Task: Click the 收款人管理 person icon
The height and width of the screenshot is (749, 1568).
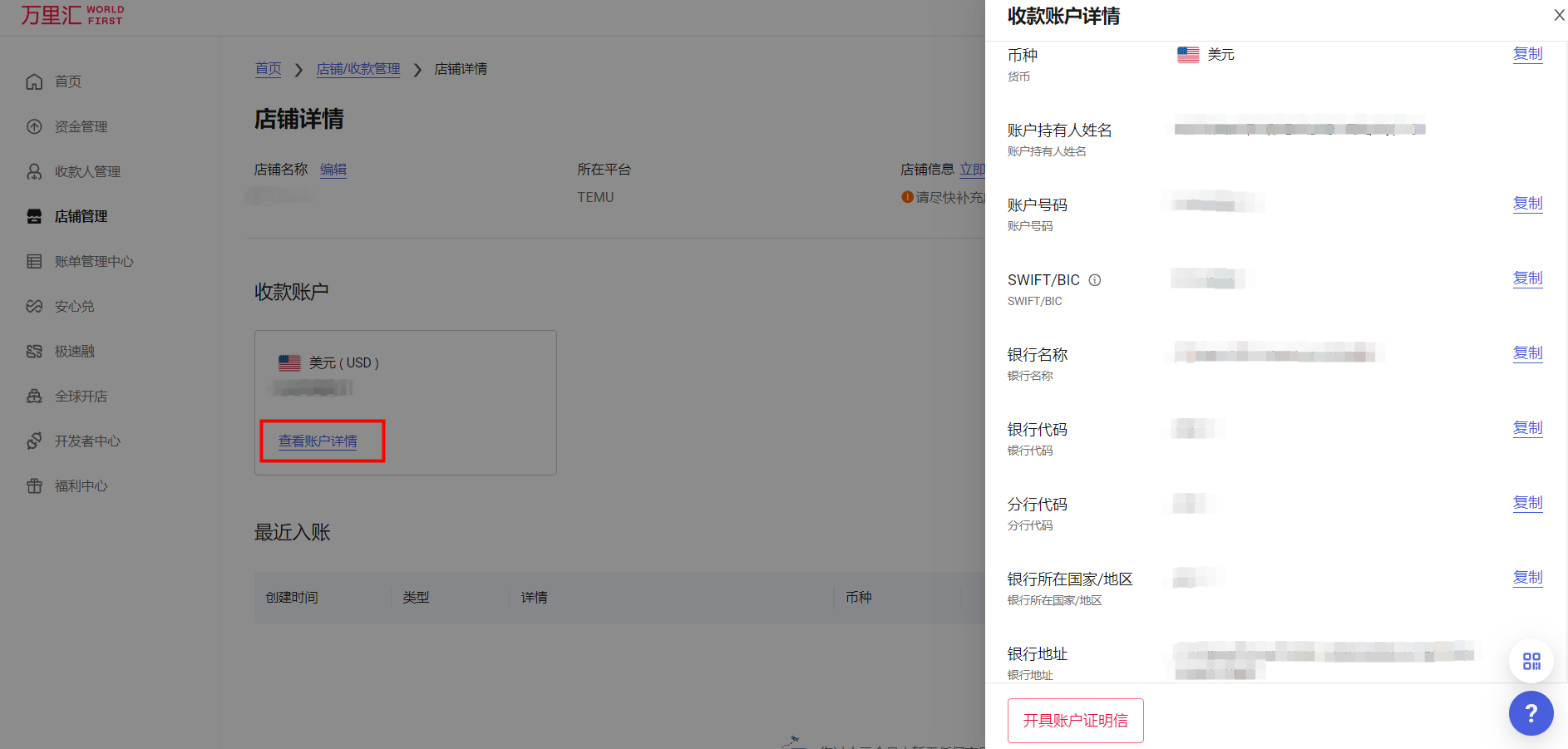Action: [34, 171]
